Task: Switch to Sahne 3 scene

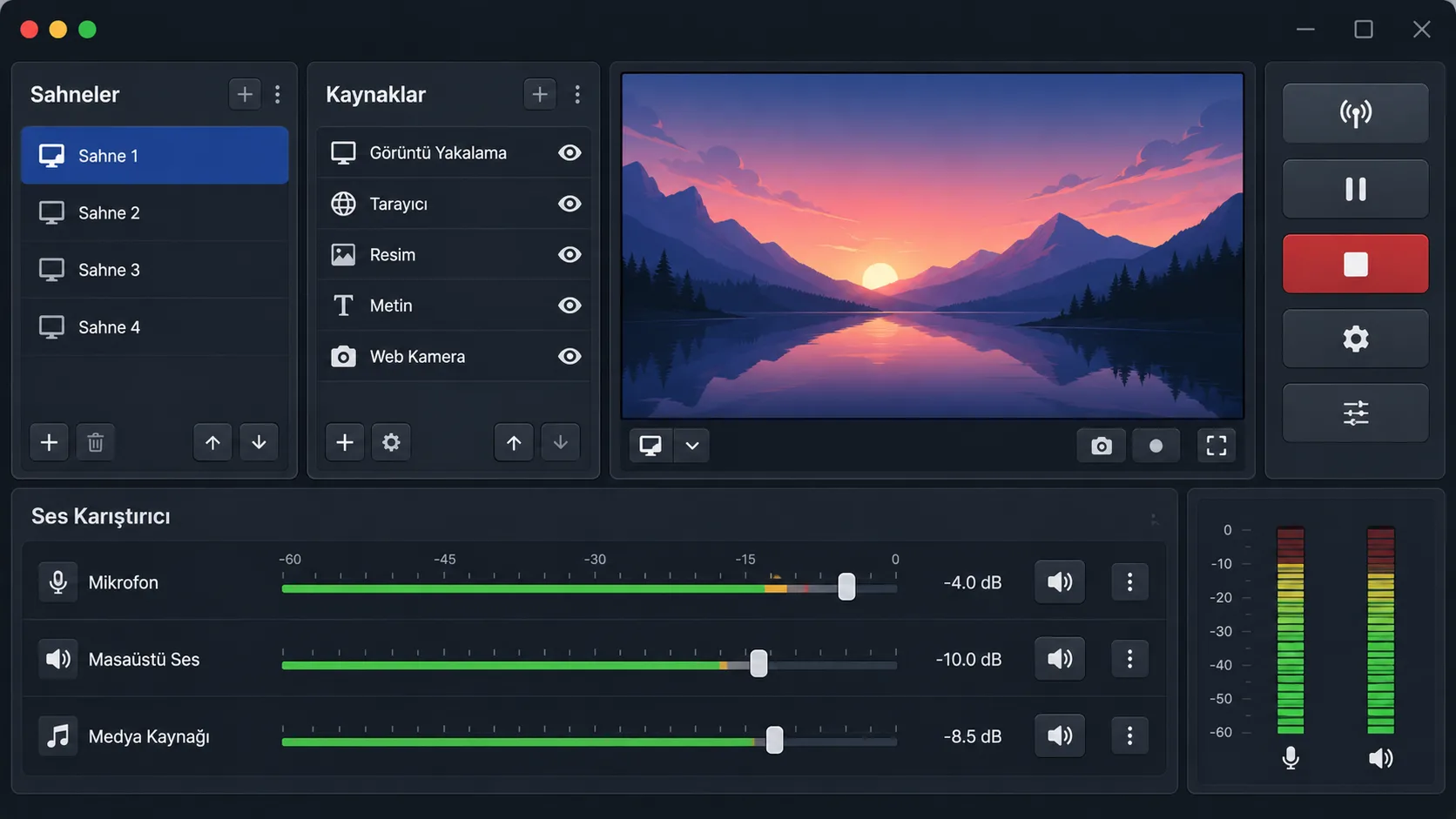Action: 154,270
